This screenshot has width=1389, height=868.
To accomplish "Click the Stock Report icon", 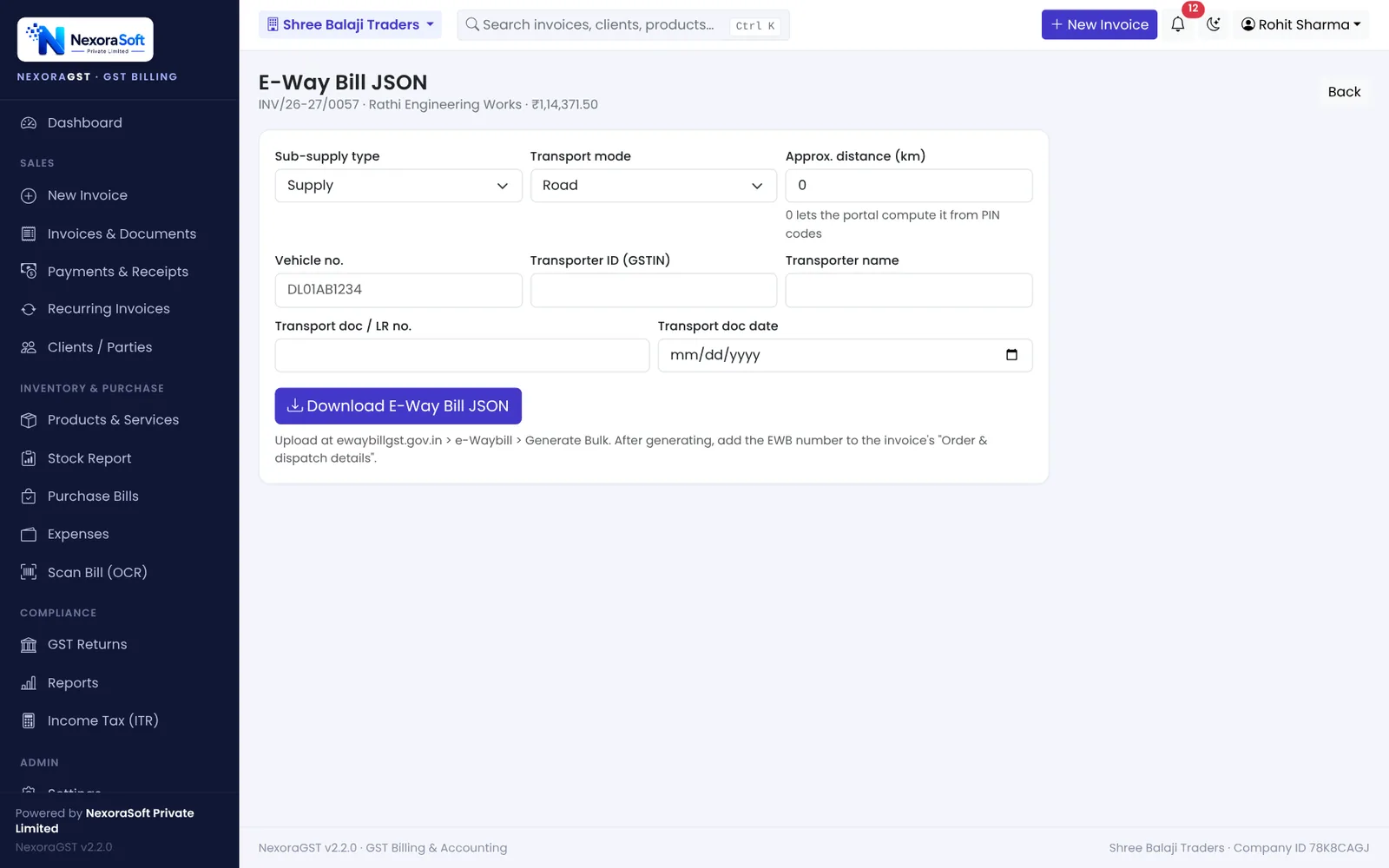I will coord(29,458).
